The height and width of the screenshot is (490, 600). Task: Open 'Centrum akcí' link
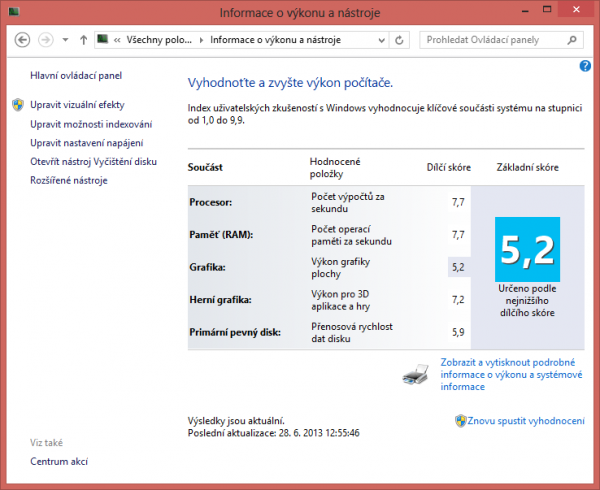coord(59,462)
